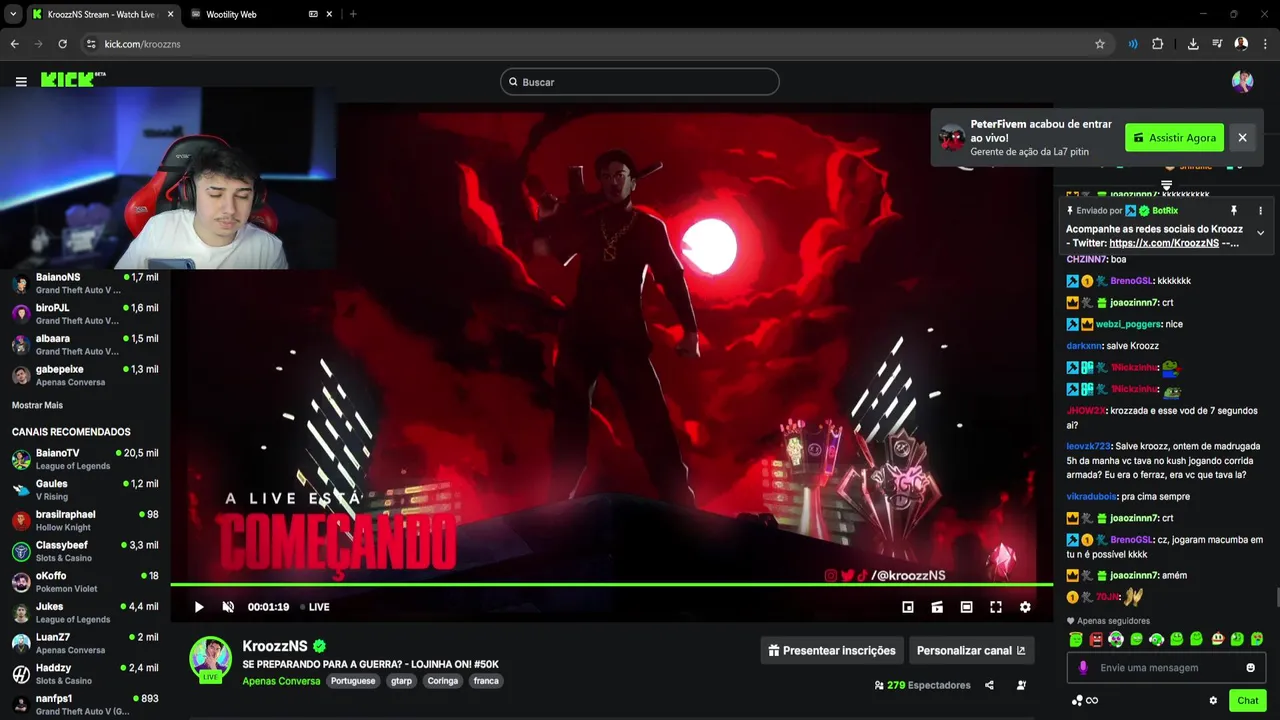Open the x.com/KroozzNS link
Viewport: 1280px width, 720px height.
(1164, 243)
